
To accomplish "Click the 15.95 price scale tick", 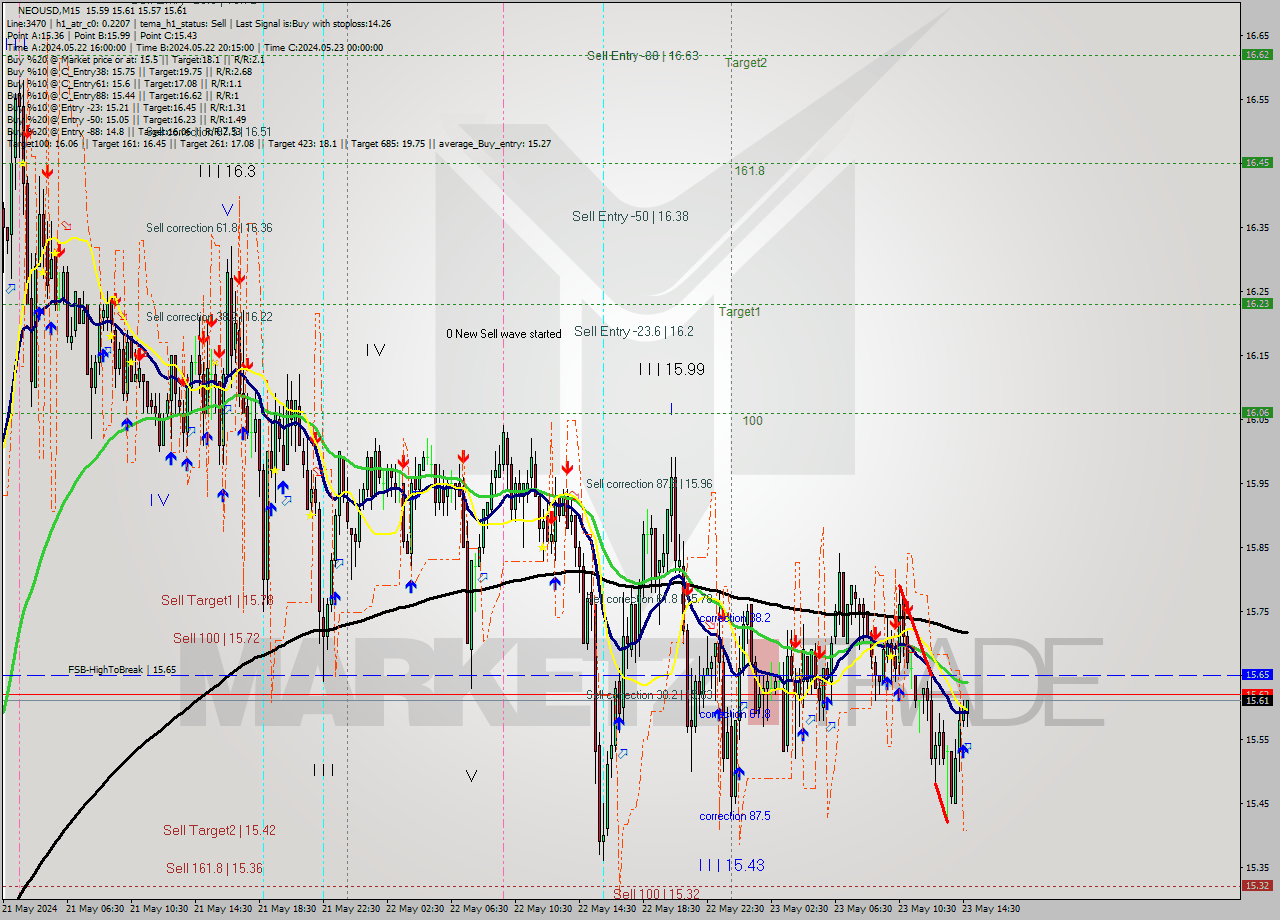I will coord(1257,483).
